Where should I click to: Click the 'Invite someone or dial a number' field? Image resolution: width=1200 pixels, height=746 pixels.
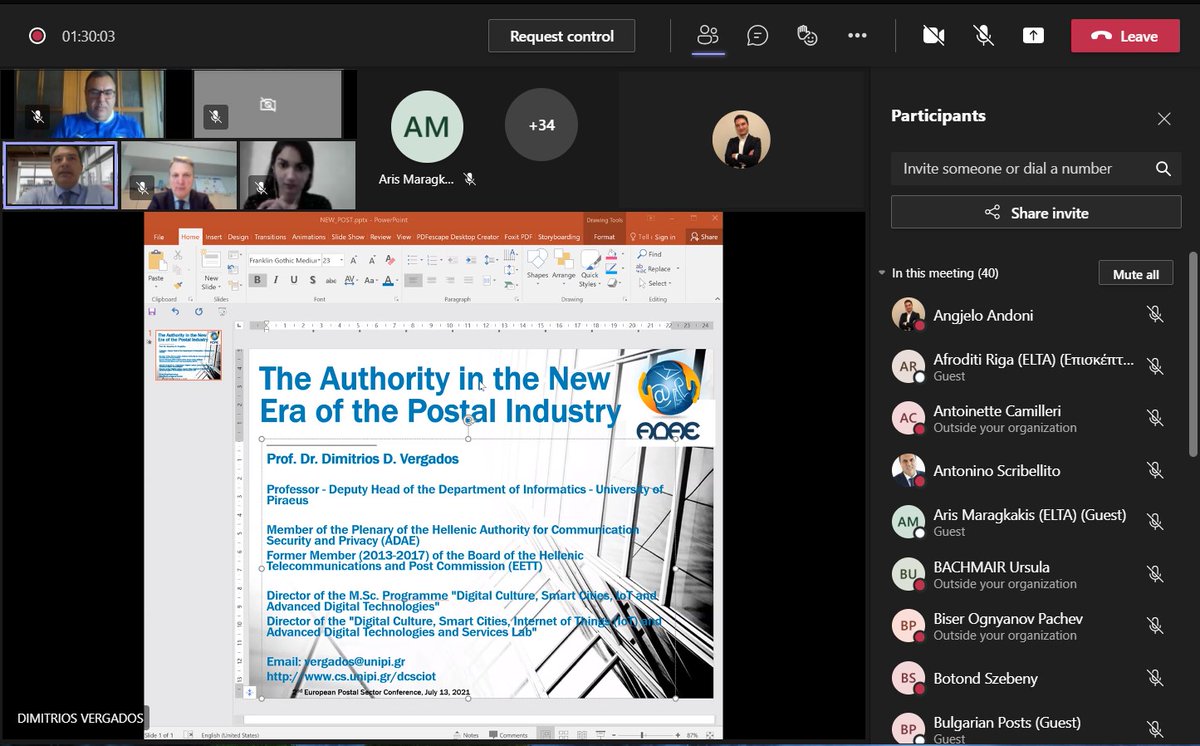[1036, 169]
